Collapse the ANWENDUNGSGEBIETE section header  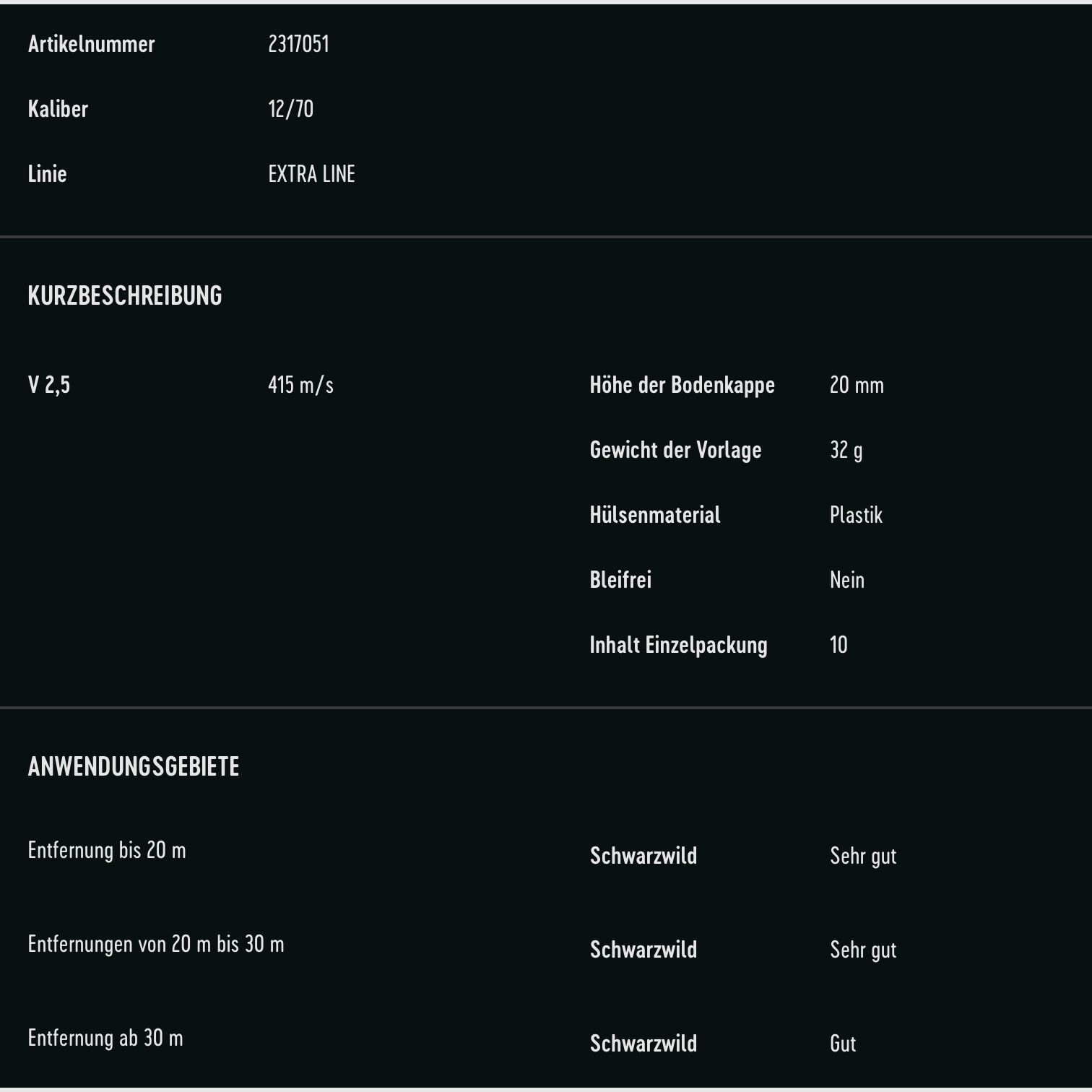click(133, 766)
